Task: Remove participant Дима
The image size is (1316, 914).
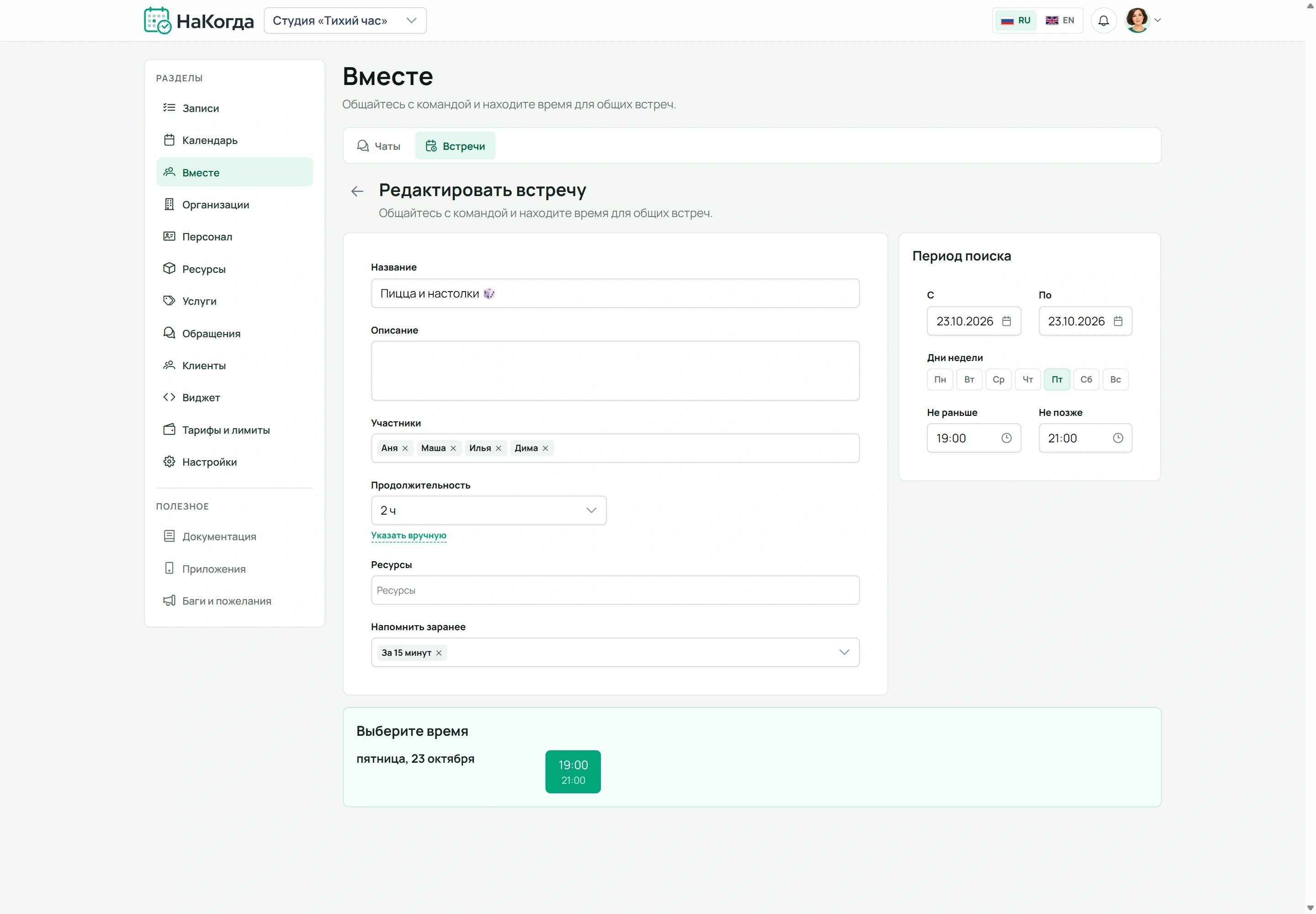Action: tap(545, 448)
